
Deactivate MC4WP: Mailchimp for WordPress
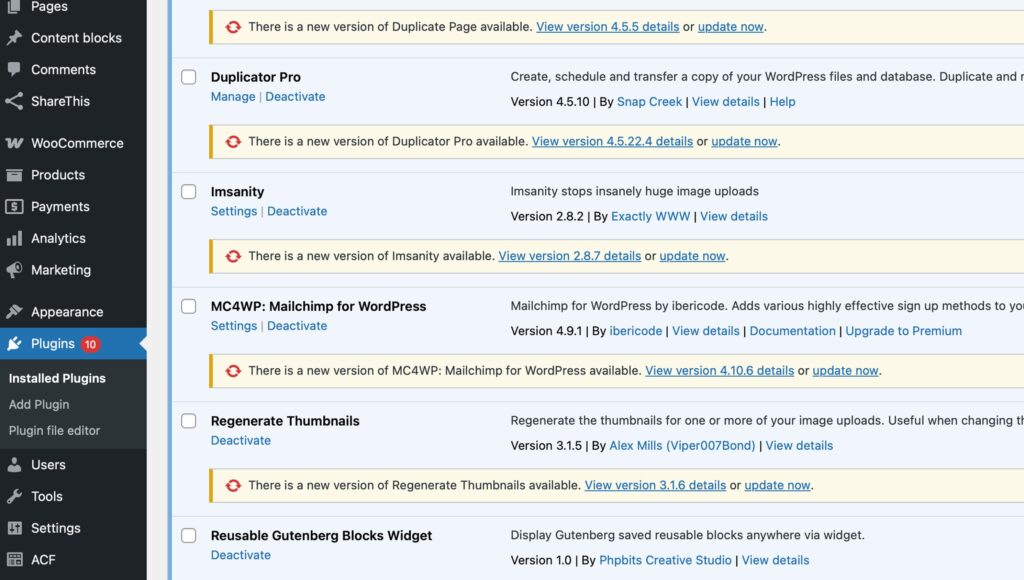(297, 326)
